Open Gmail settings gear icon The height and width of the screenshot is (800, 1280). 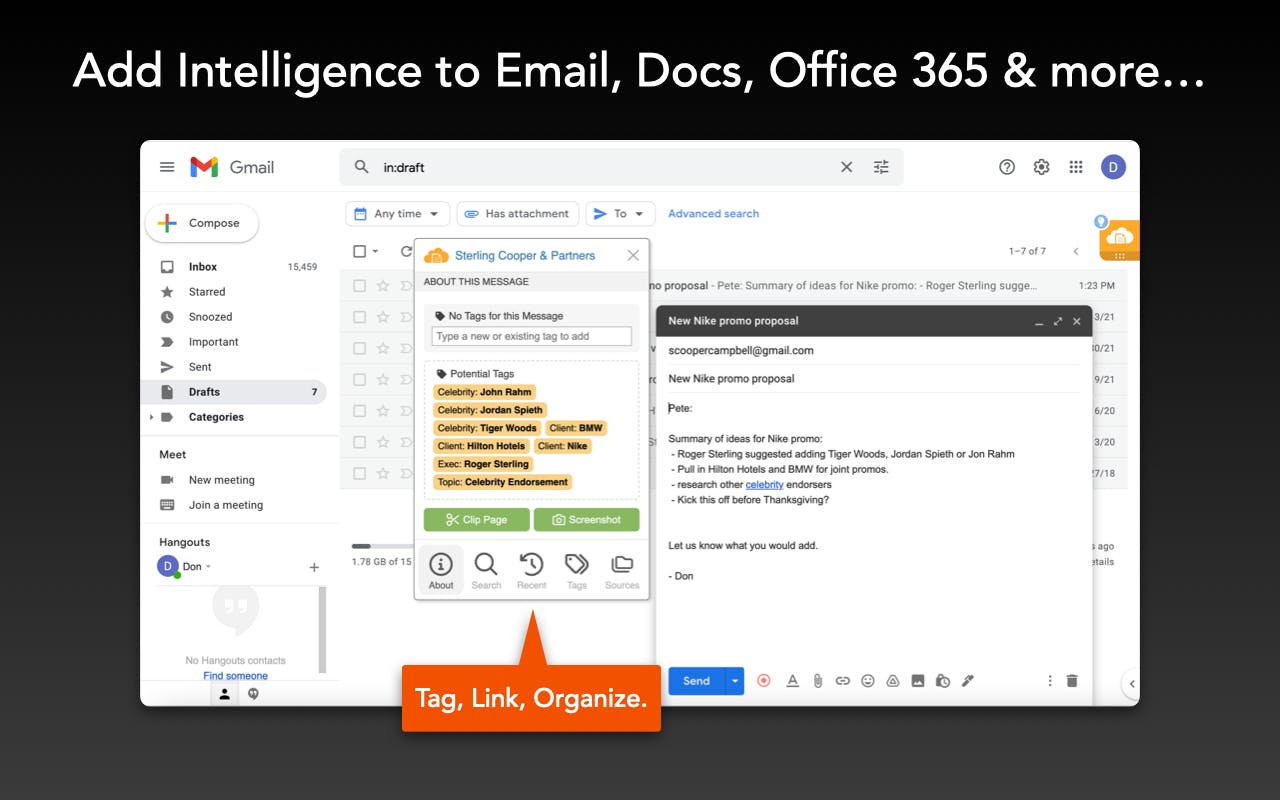[1041, 167]
